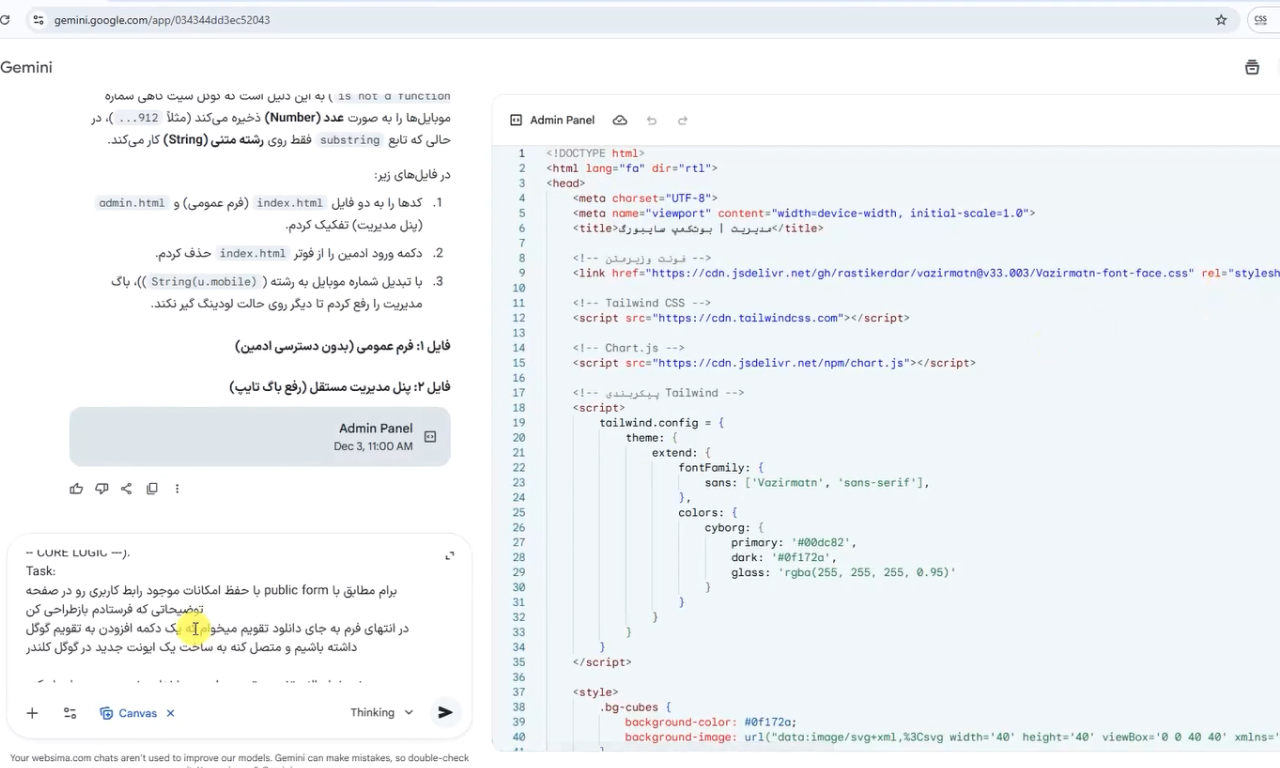Open the tools settings icon in prompt bar
Screen dimensions: 1280x768
click(70, 713)
